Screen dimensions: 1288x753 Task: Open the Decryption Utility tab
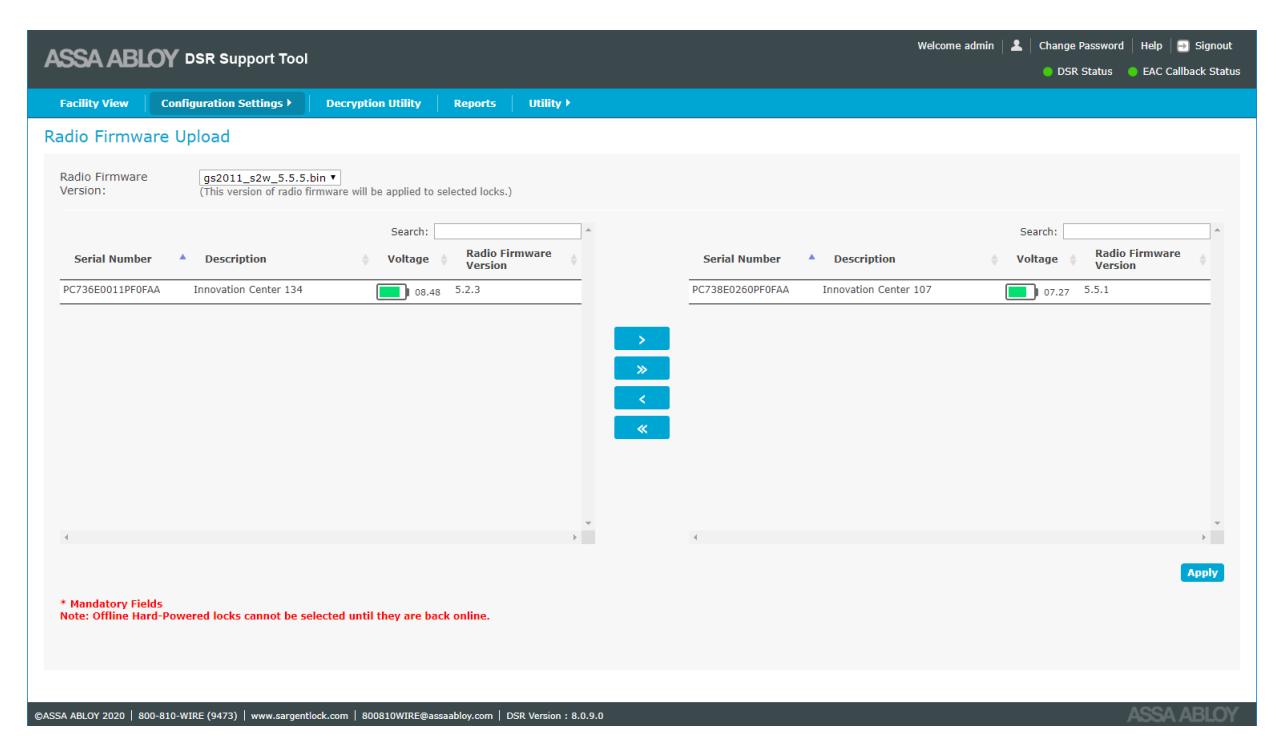tap(373, 103)
